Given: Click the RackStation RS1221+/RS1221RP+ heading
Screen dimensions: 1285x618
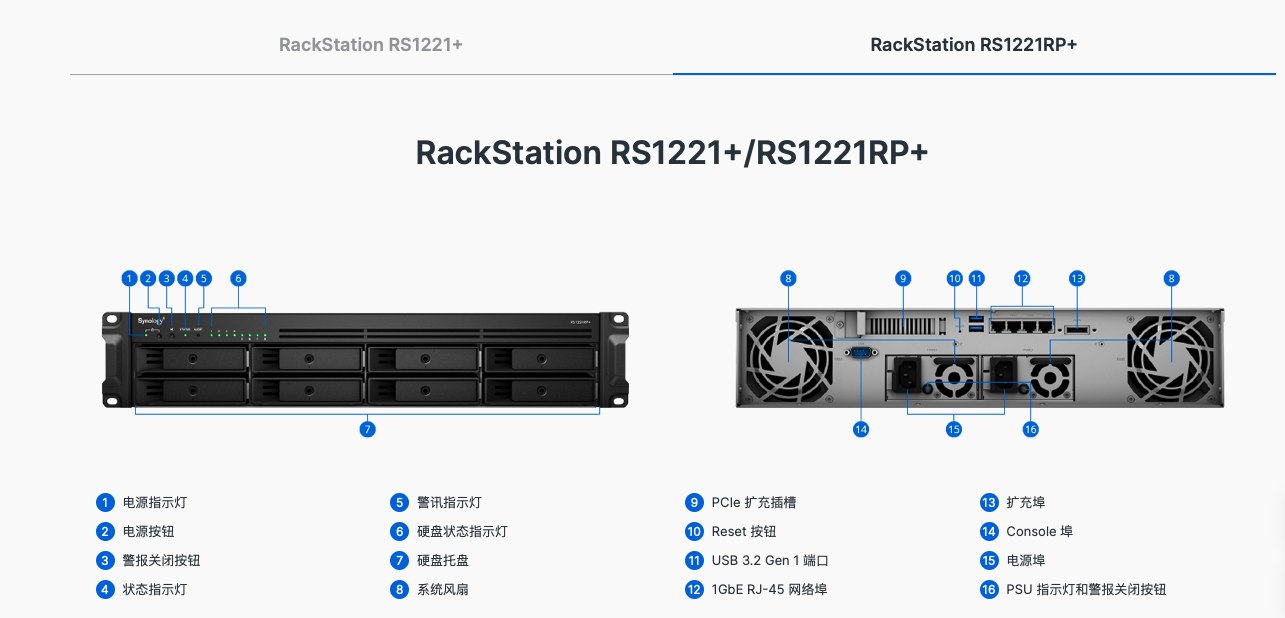Looking at the screenshot, I should point(672,152).
